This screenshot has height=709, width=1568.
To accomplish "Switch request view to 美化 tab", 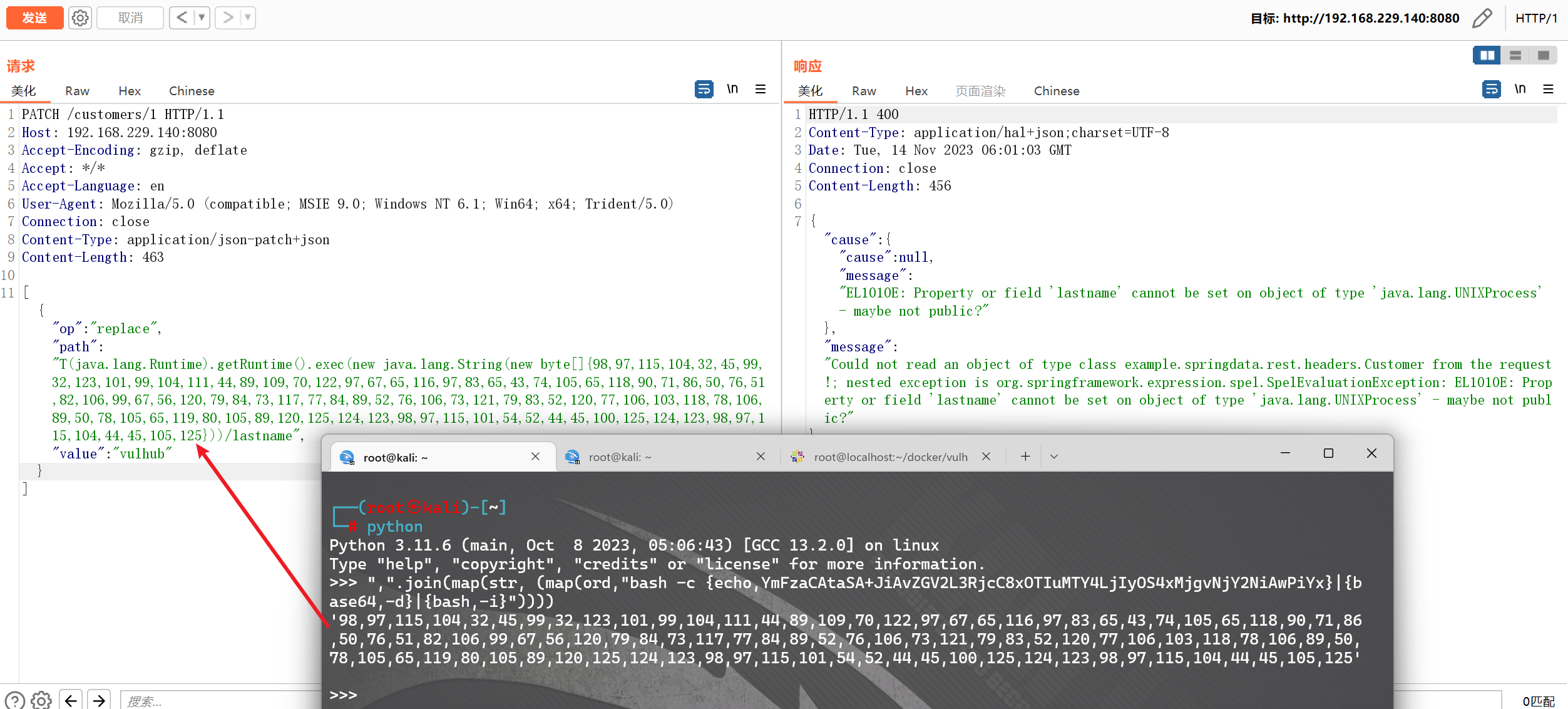I will pos(24,91).
